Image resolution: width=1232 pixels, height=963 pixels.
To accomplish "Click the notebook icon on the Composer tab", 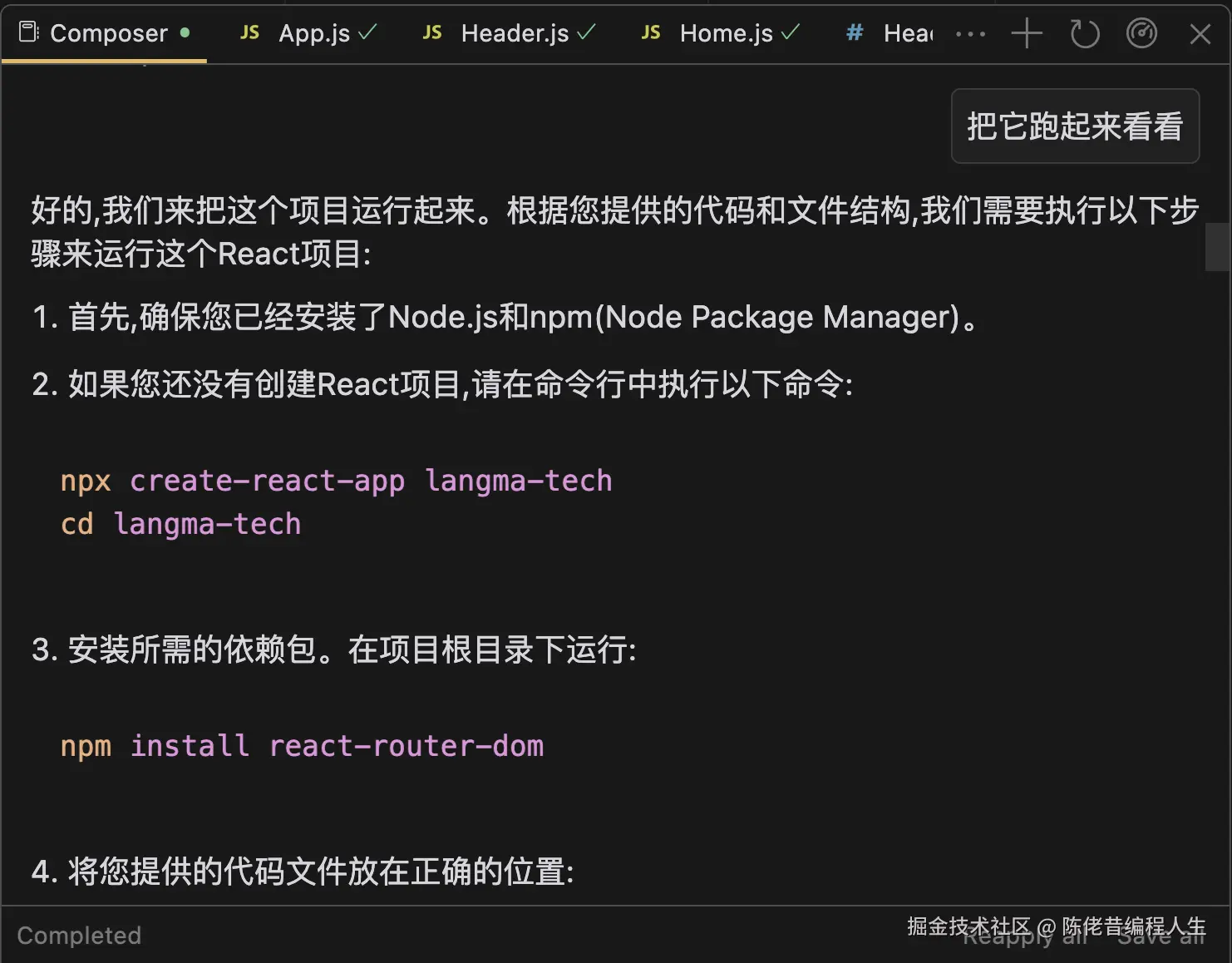I will (27, 31).
